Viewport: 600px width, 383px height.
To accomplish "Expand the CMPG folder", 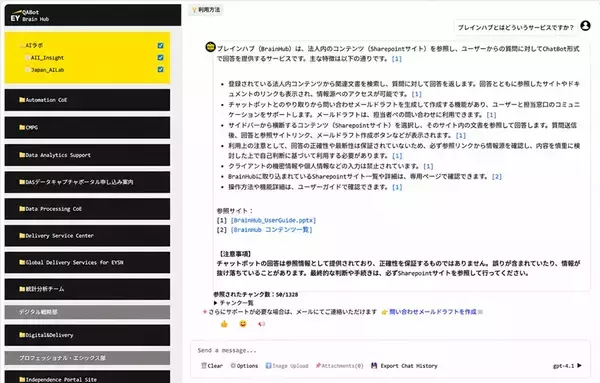I will (x=87, y=128).
